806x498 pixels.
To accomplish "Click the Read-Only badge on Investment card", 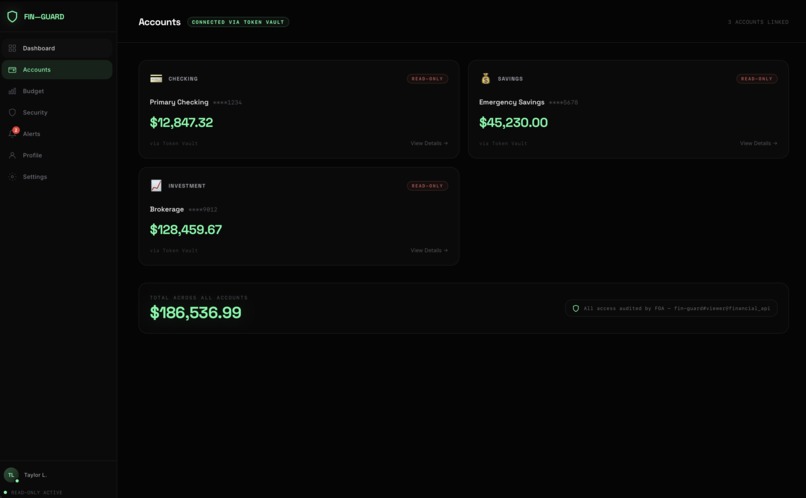I will (x=427, y=186).
